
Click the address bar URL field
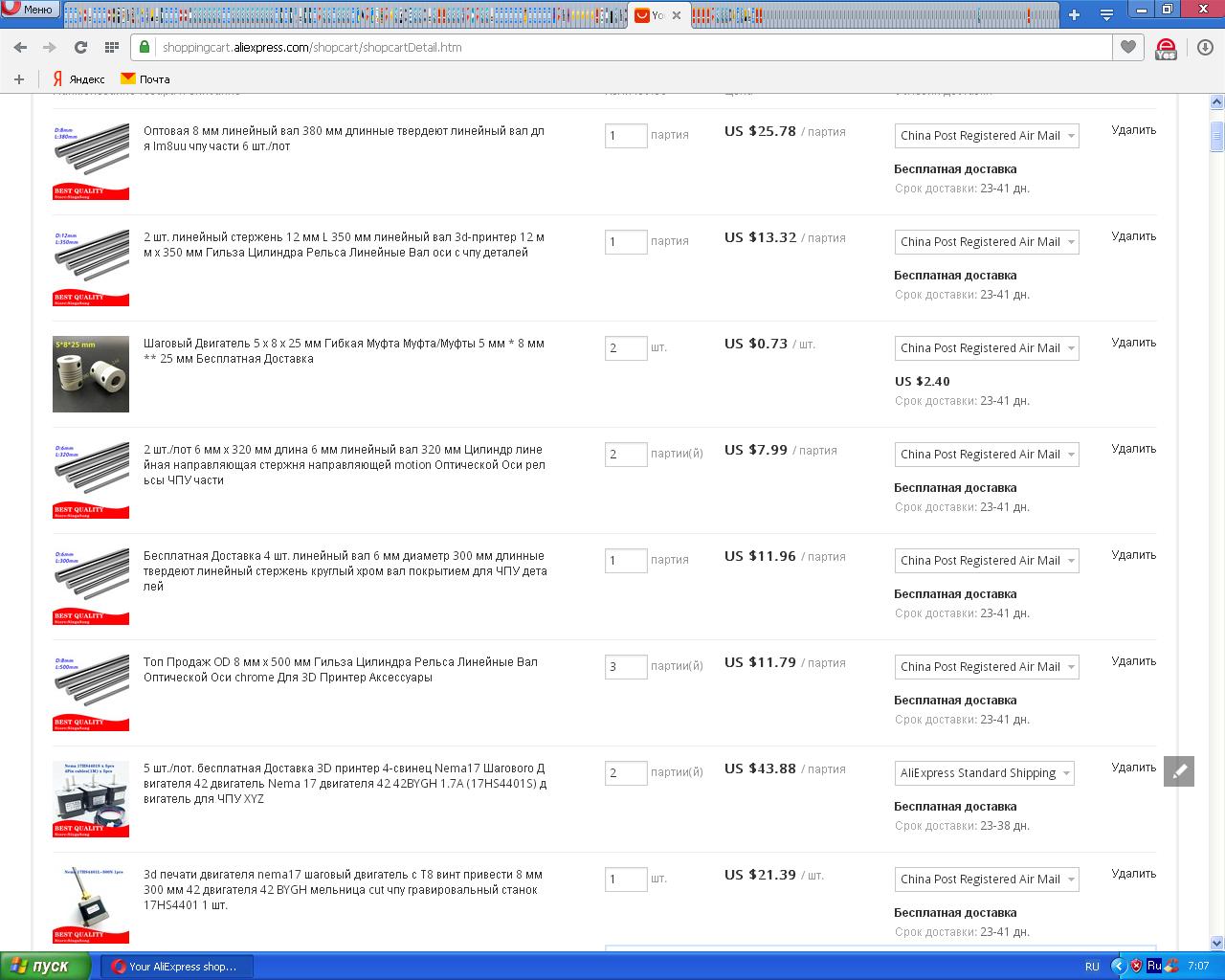click(622, 47)
